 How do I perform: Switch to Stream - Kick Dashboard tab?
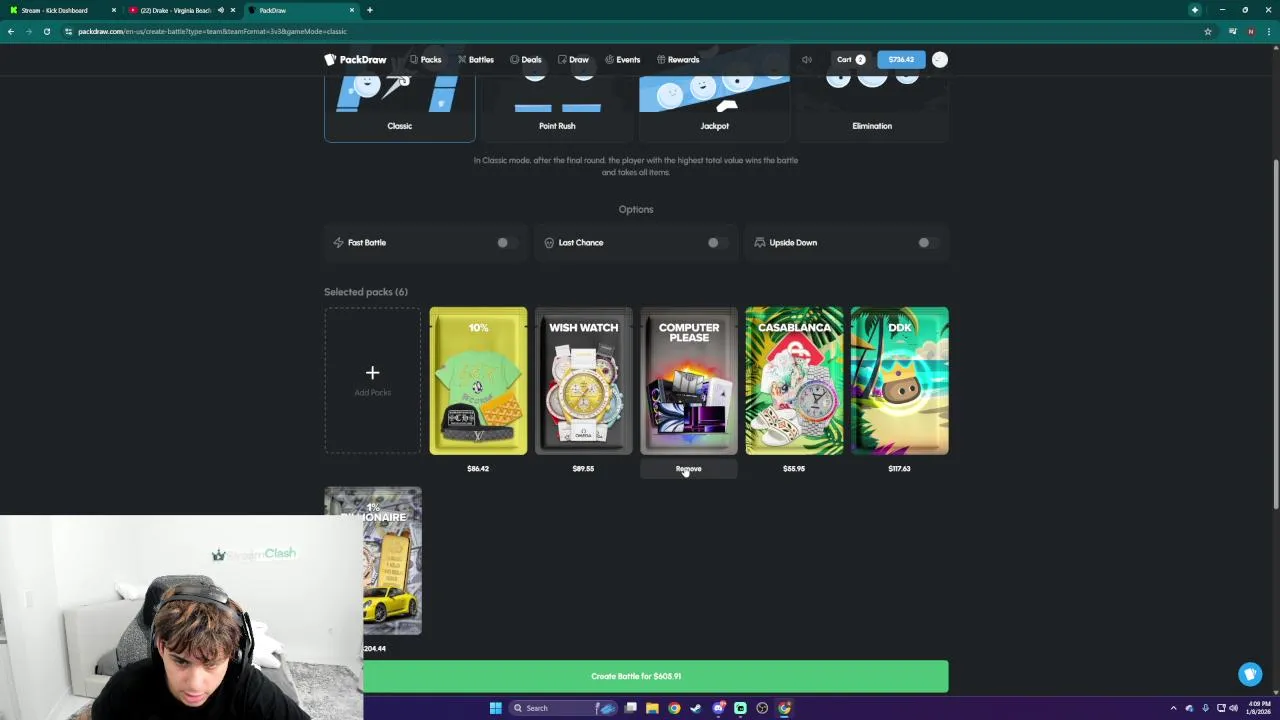coord(63,10)
